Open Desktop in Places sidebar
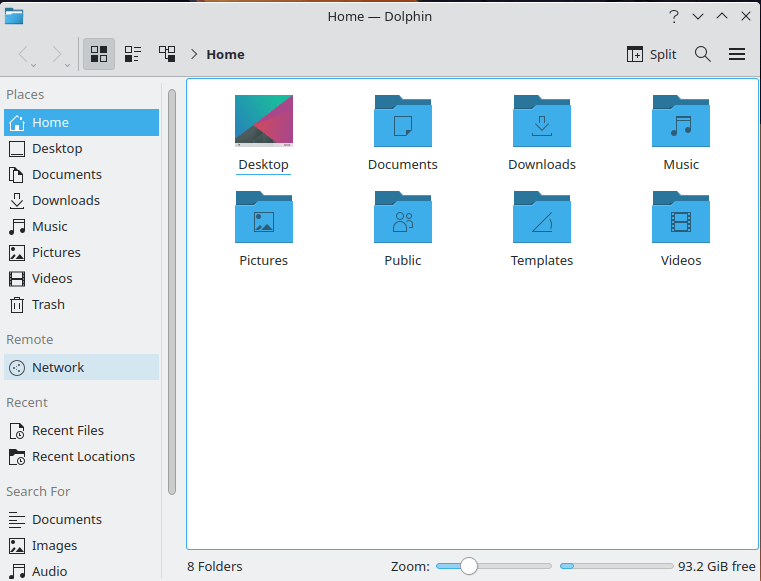 82,149
